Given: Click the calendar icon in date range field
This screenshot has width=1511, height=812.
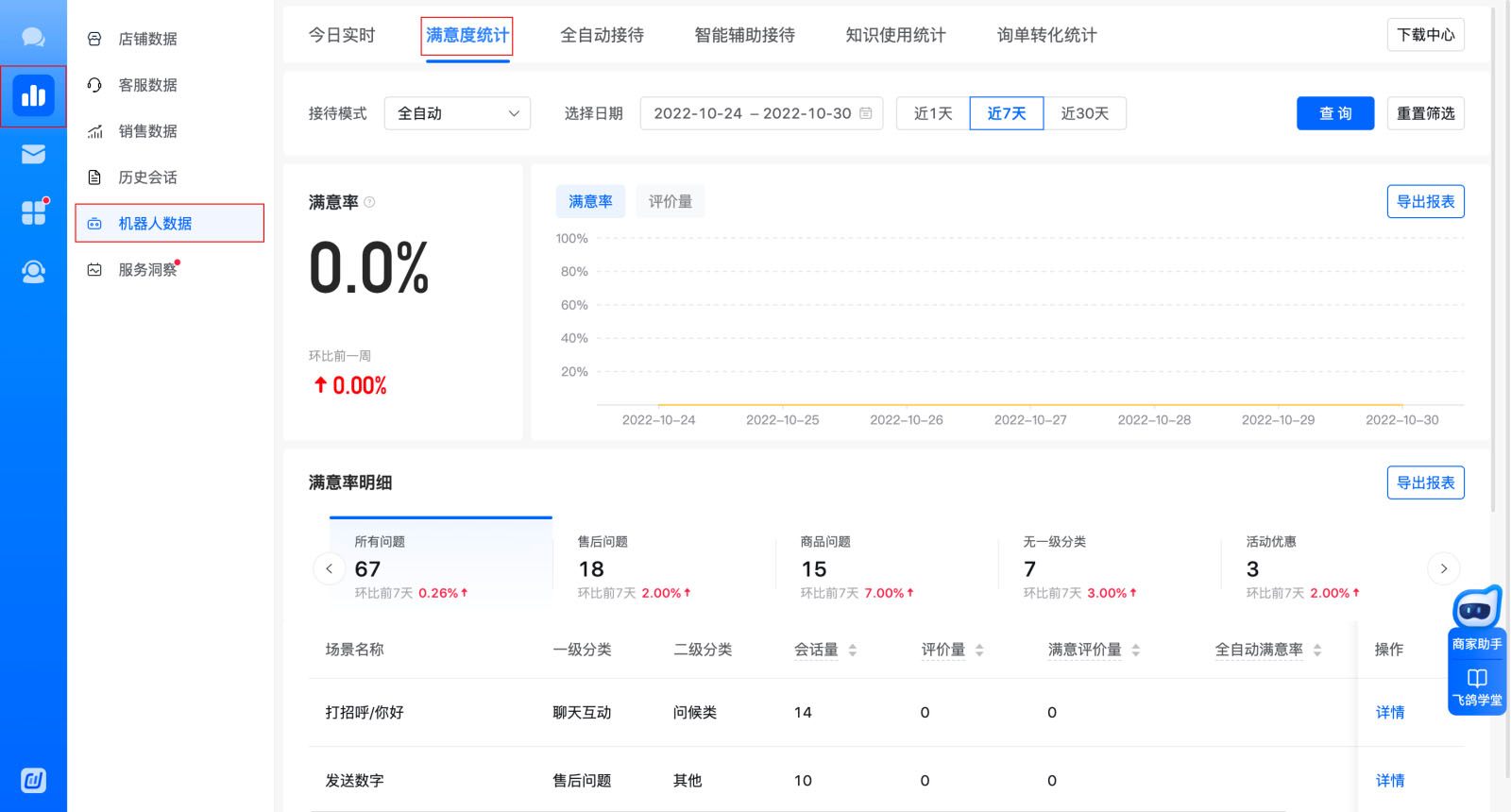Looking at the screenshot, I should [x=865, y=113].
